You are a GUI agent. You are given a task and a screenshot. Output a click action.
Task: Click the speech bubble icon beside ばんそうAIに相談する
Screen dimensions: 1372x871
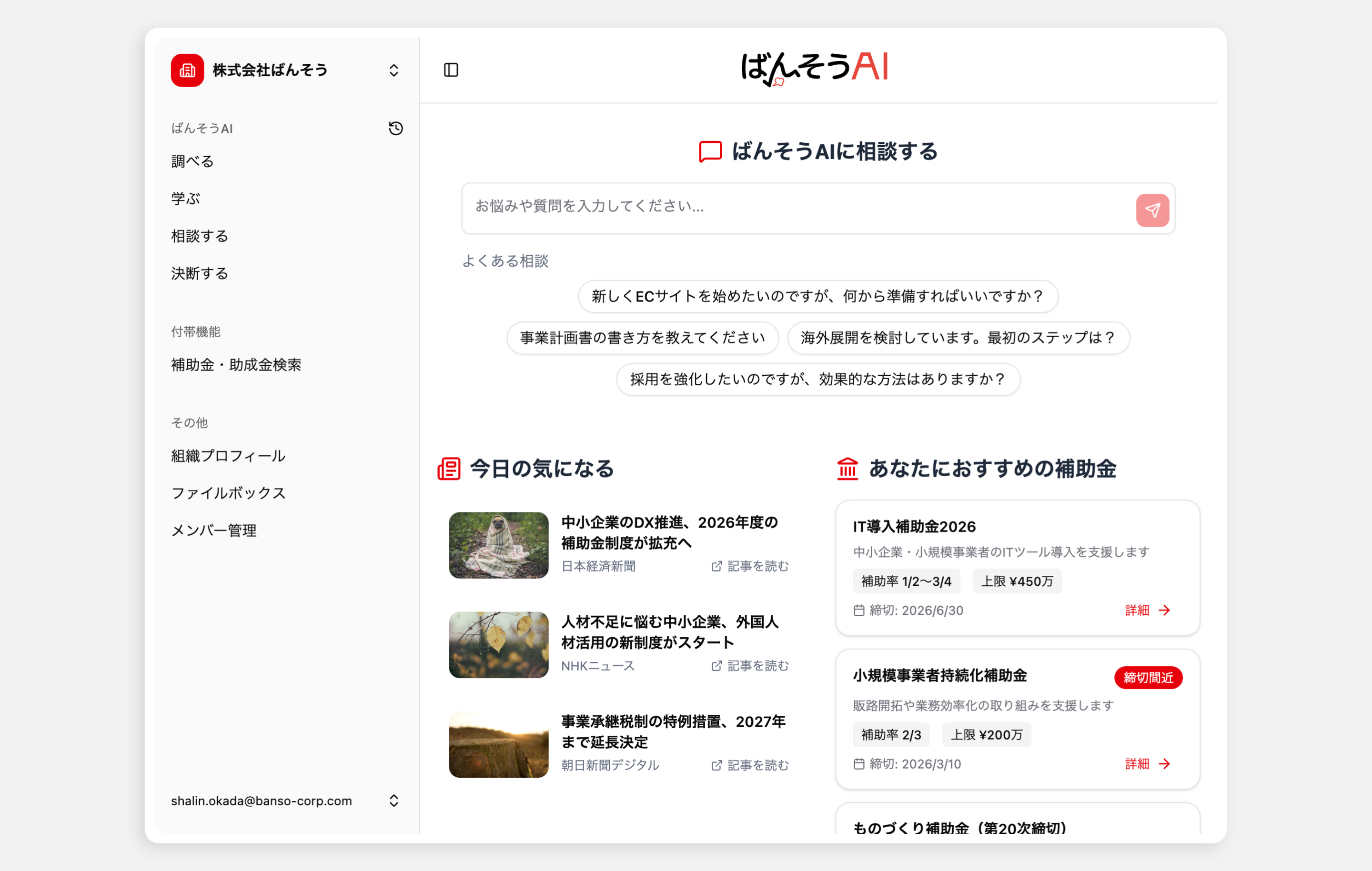[710, 151]
